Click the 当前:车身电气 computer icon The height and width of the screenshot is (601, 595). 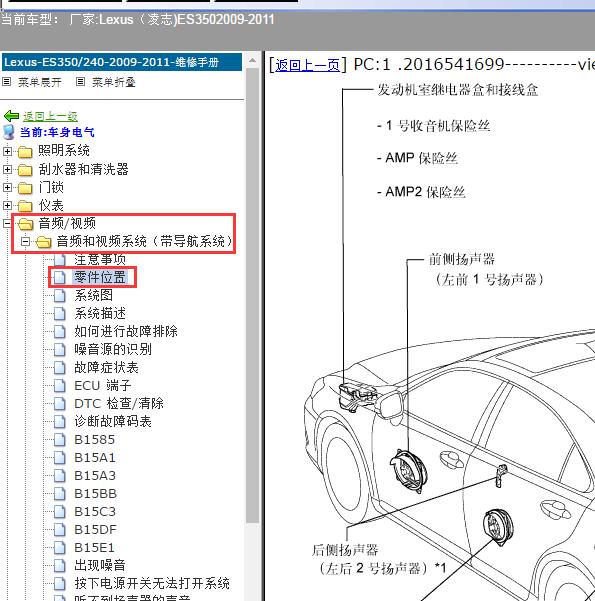click(x=9, y=132)
